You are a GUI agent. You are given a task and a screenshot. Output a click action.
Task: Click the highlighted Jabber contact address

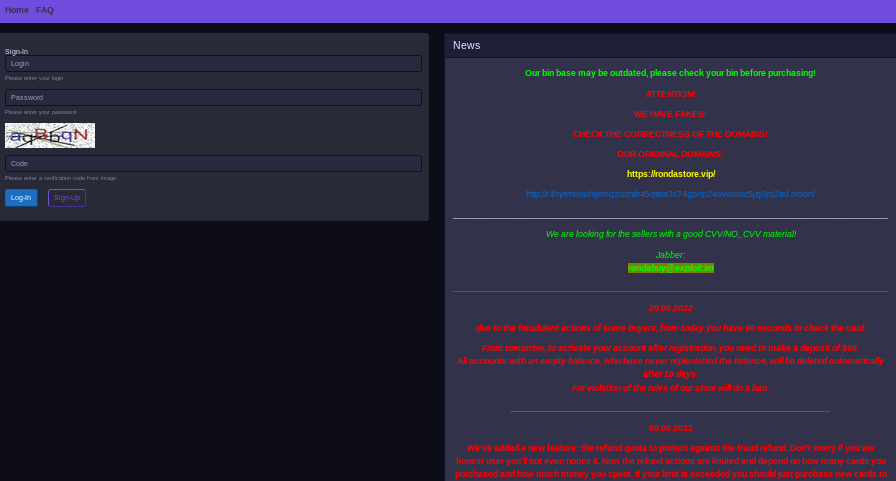point(670,268)
